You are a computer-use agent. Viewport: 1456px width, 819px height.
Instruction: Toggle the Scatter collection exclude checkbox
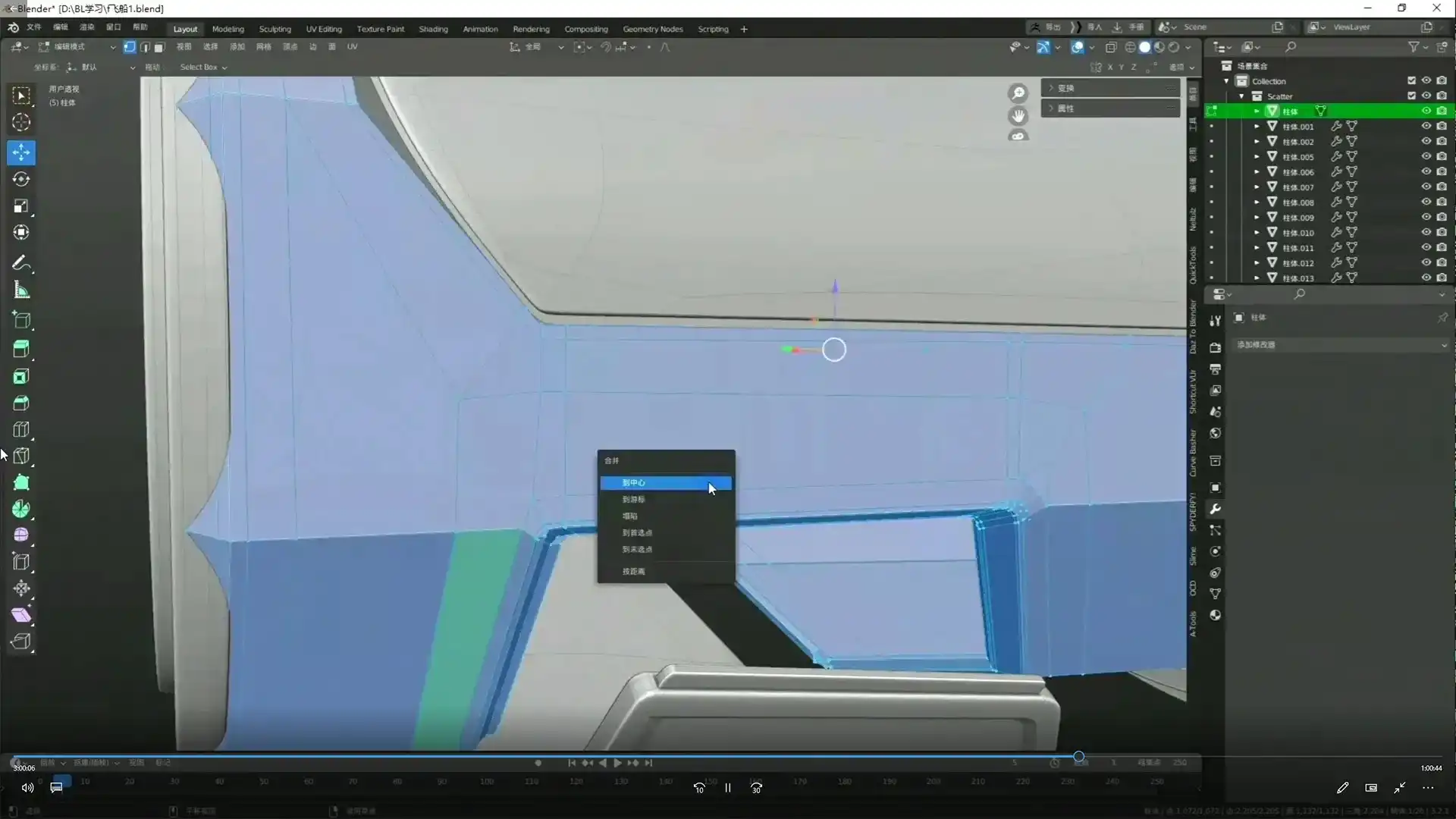(1411, 96)
